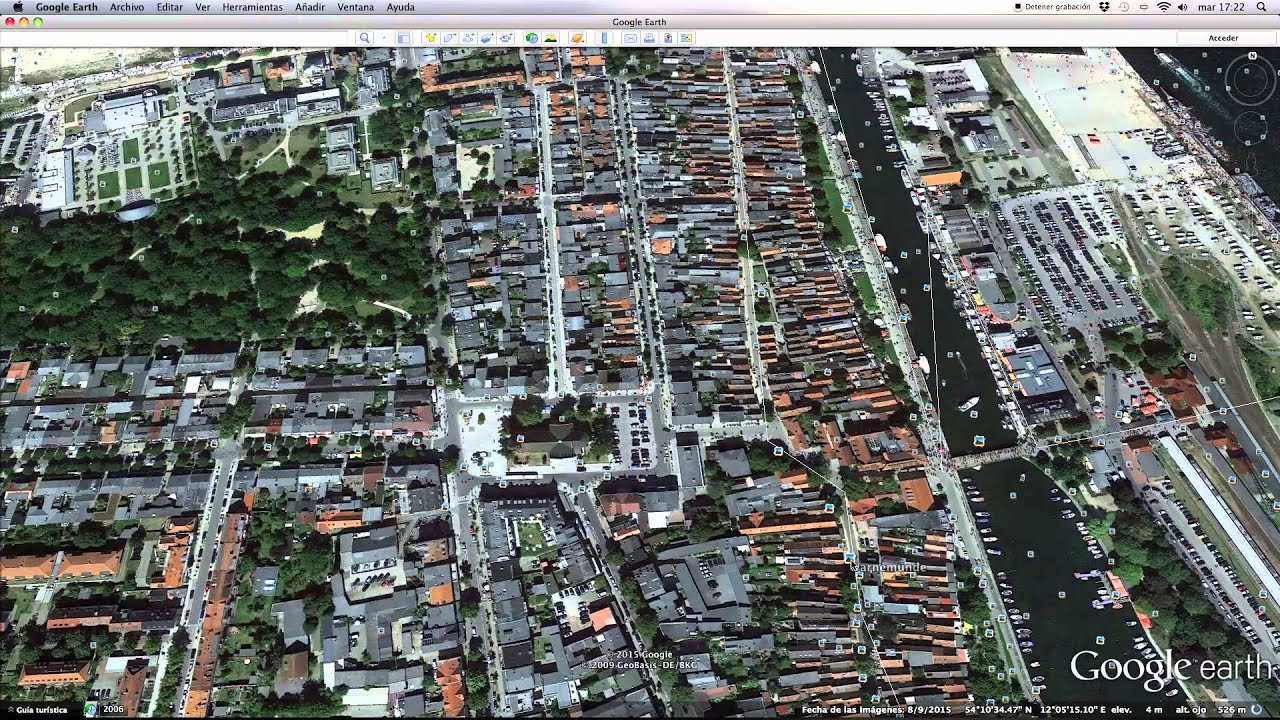Show historical imagery clock icon
The image size is (1280, 720).
click(x=532, y=38)
